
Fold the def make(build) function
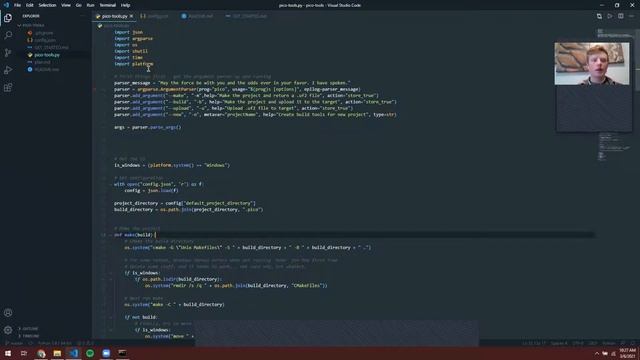110,235
